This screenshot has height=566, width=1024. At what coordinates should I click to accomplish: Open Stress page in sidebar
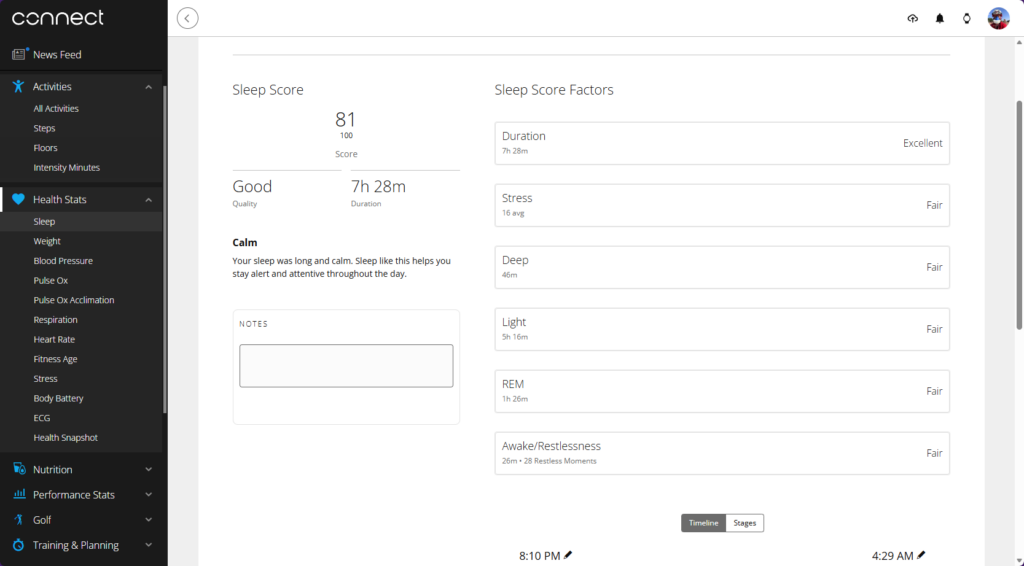pyautogui.click(x=46, y=378)
